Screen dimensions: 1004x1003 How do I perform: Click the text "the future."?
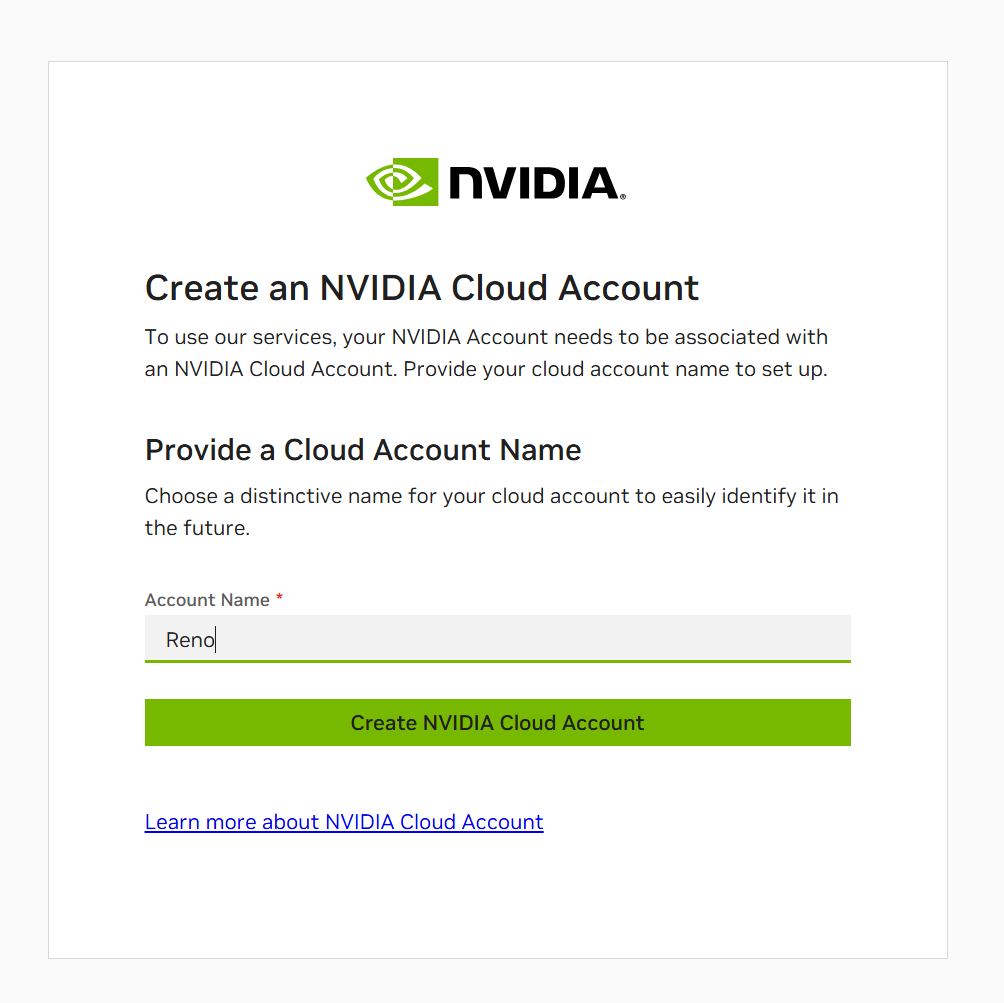[197, 528]
